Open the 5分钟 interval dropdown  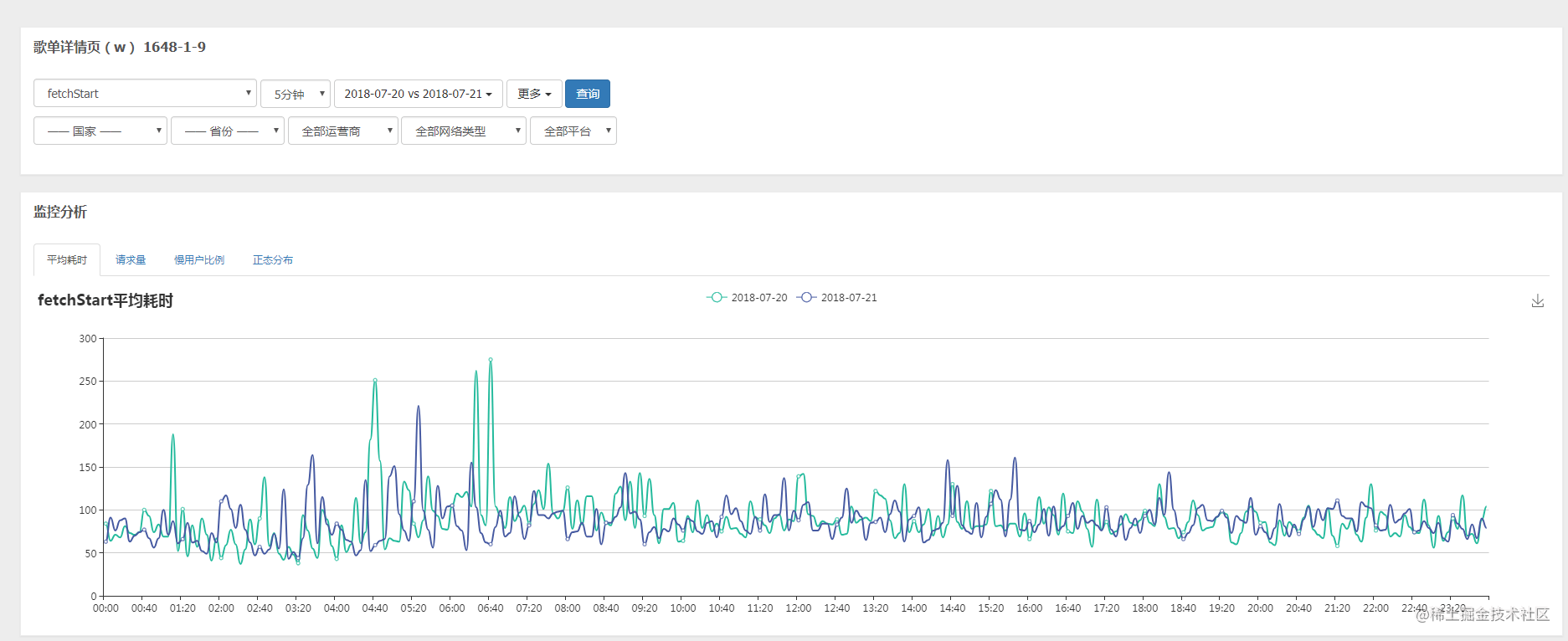click(296, 94)
